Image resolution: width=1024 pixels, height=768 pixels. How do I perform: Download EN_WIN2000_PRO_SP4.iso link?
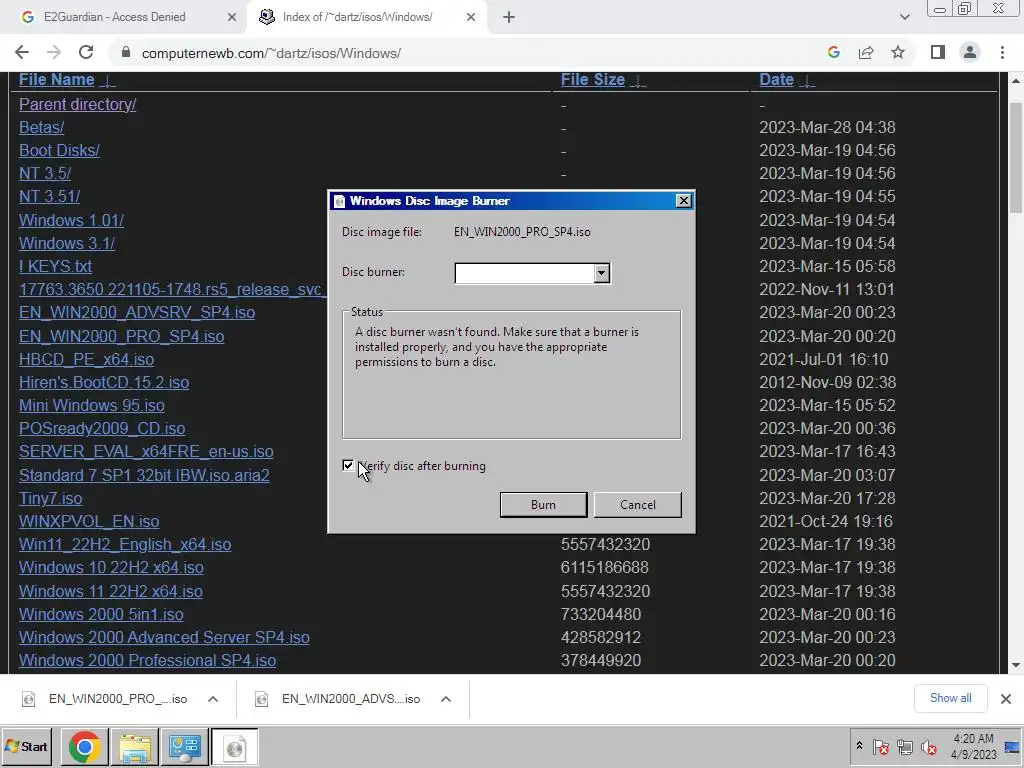click(121, 336)
